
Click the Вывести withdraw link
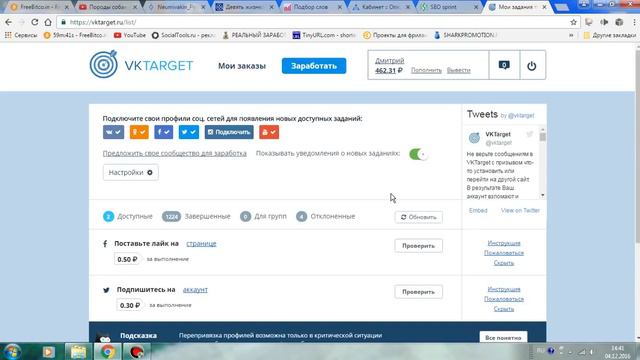[x=459, y=70]
